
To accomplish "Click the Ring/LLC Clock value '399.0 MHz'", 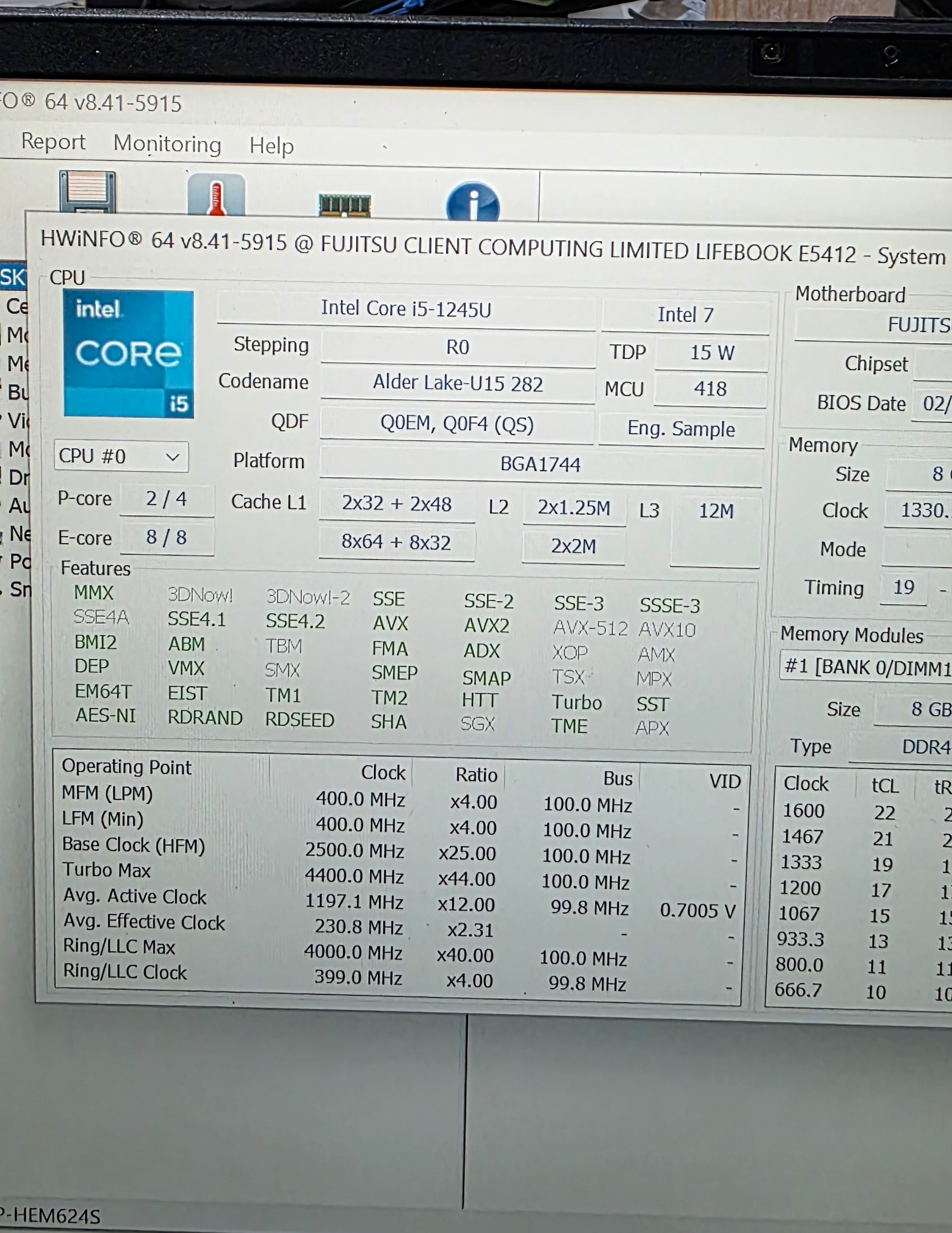I will [359, 977].
